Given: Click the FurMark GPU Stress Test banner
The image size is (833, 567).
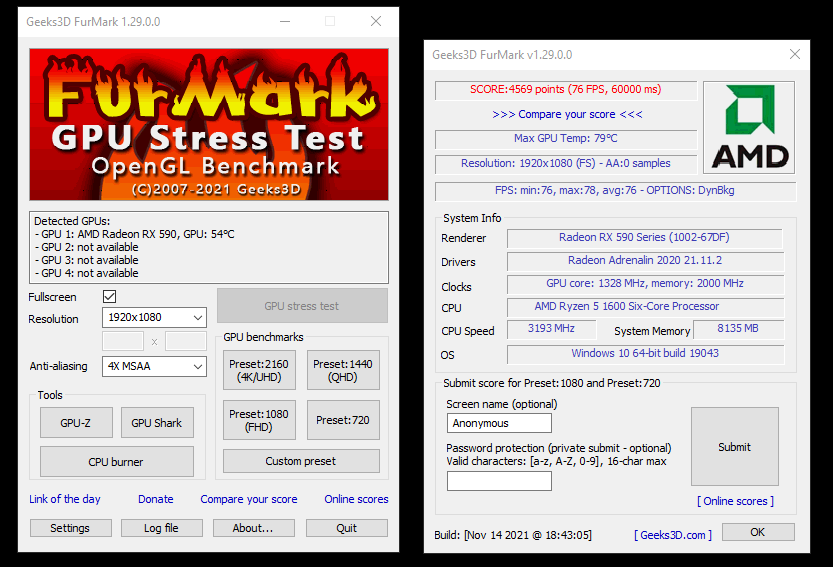Looking at the screenshot, I should click(x=209, y=124).
